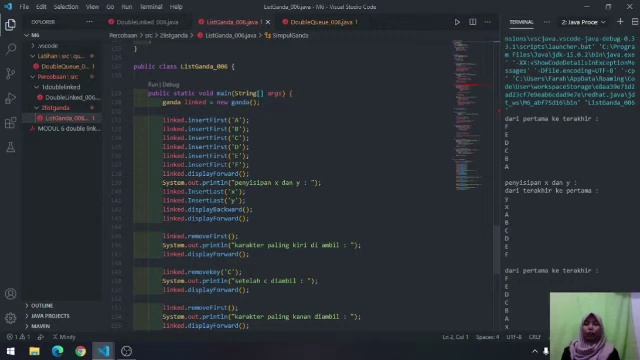
Task: Open Windows Start menu
Action: (x=11, y=351)
